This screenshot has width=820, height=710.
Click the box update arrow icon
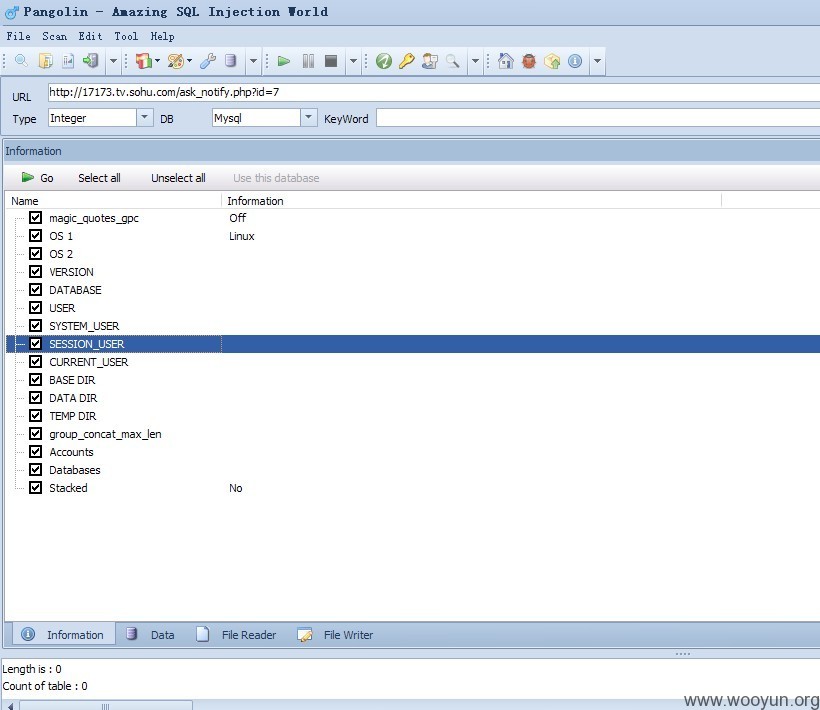click(x=552, y=61)
